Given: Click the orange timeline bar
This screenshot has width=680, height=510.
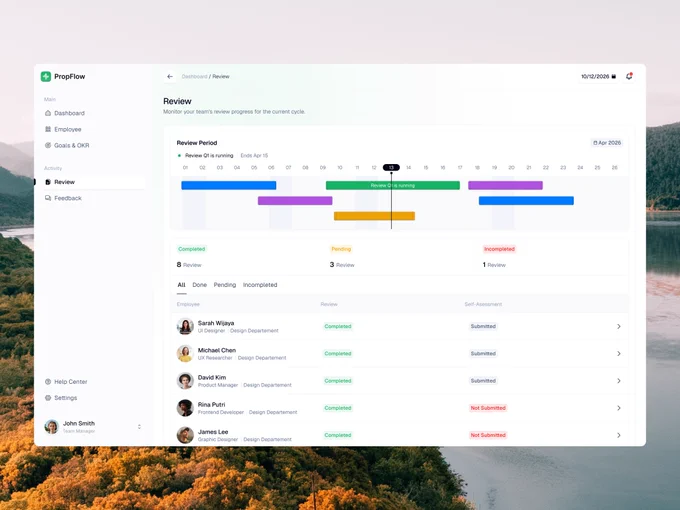Looking at the screenshot, I should 374,216.
